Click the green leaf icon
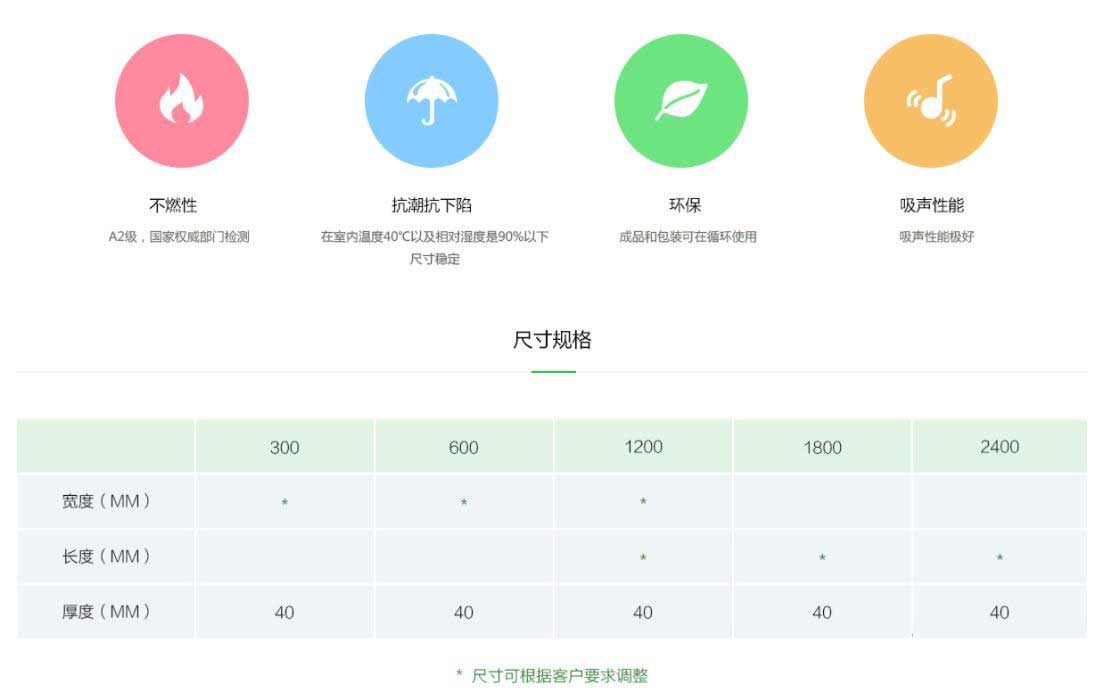1111x695 pixels. pos(680,101)
